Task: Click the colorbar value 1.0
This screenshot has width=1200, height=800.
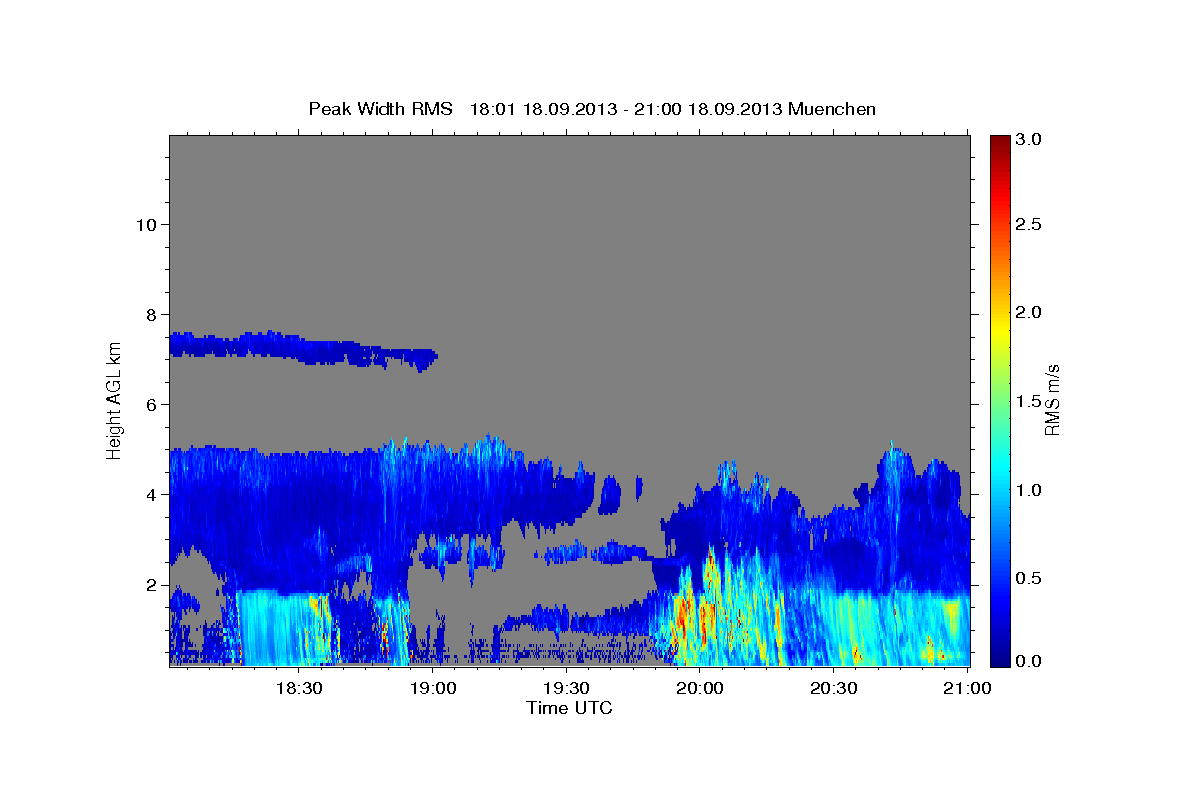Action: (x=1030, y=490)
